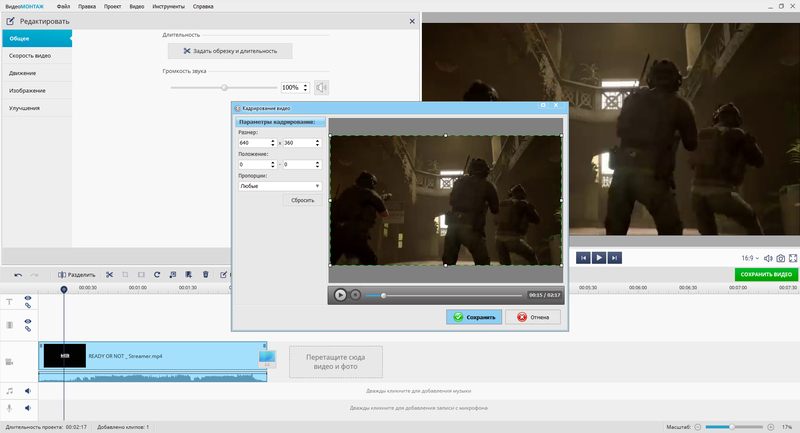800x433 pixels.
Task: Open the Справка menu
Action: click(x=203, y=7)
